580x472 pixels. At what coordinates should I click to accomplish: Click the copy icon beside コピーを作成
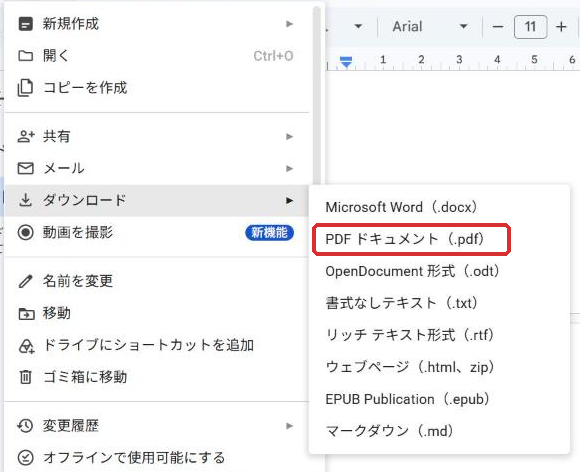[x=26, y=88]
